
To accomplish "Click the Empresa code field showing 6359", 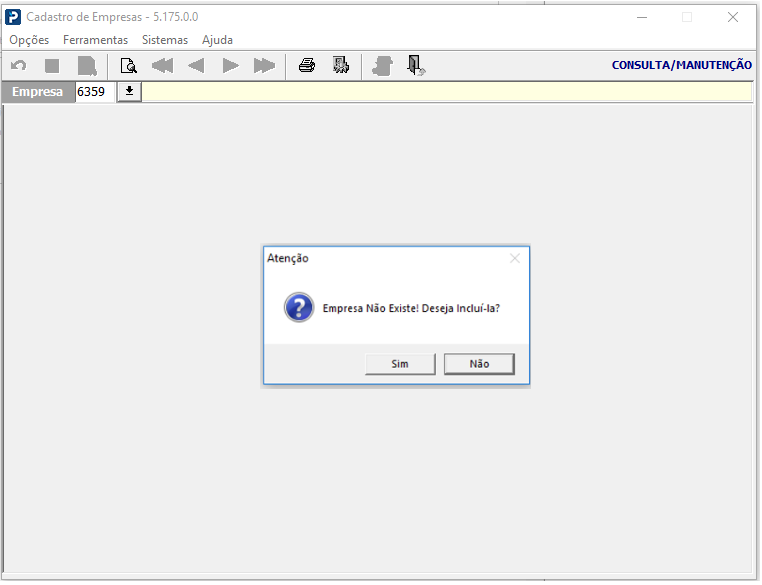I will click(x=95, y=92).
